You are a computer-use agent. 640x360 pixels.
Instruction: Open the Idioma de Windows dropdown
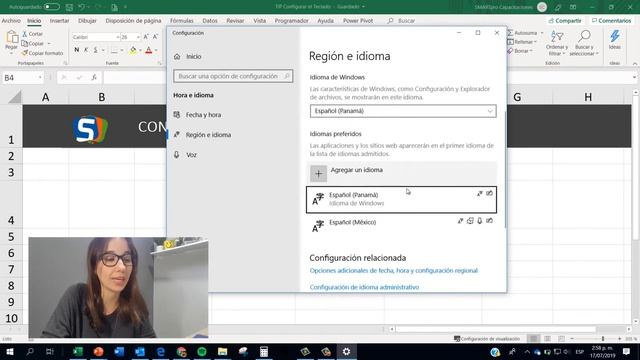403,111
